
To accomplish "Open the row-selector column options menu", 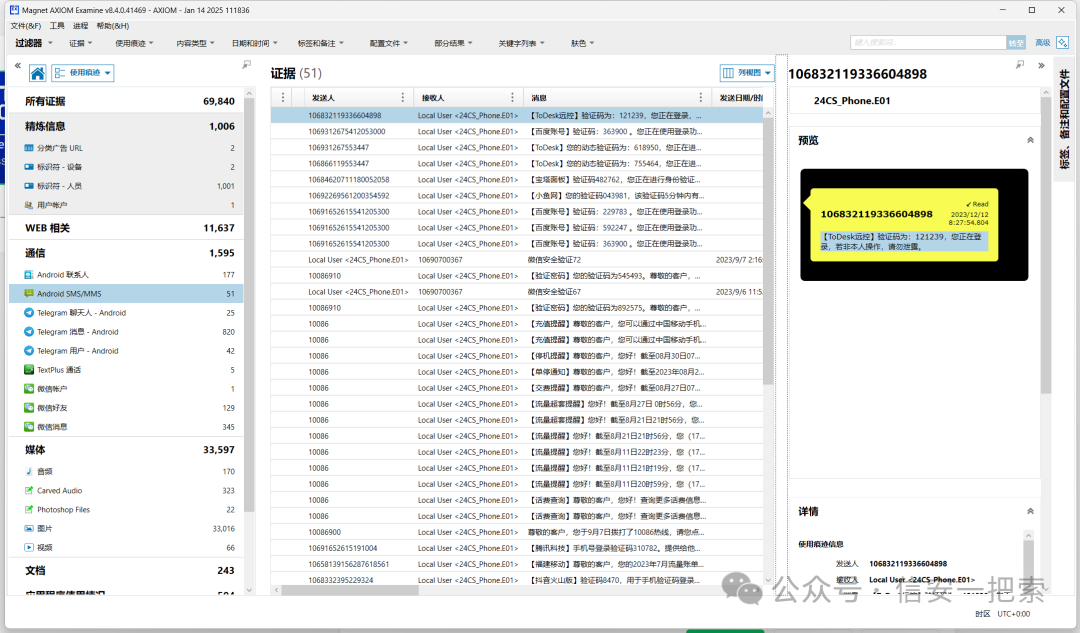I will 282,98.
